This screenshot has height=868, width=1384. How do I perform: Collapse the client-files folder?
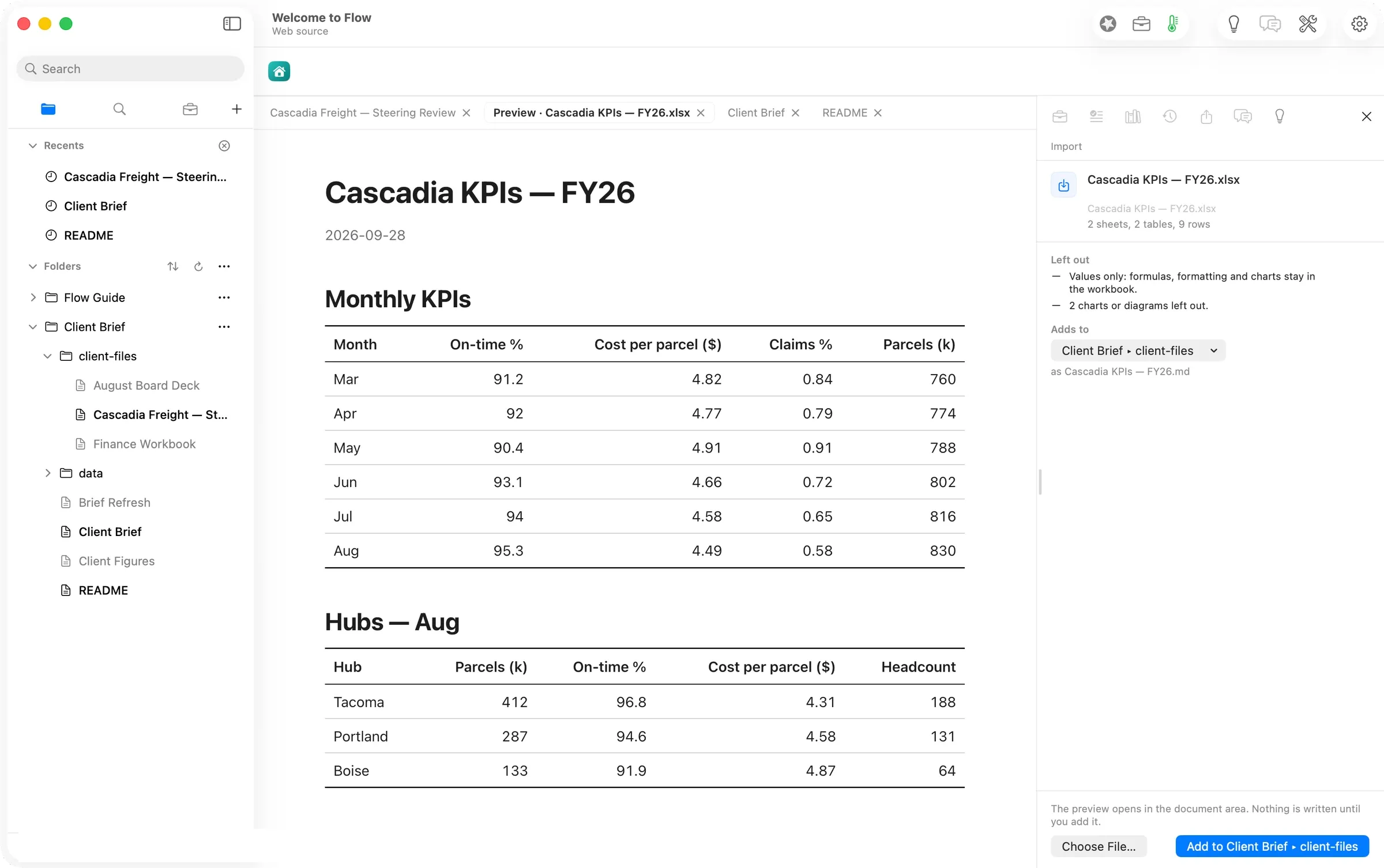(47, 356)
